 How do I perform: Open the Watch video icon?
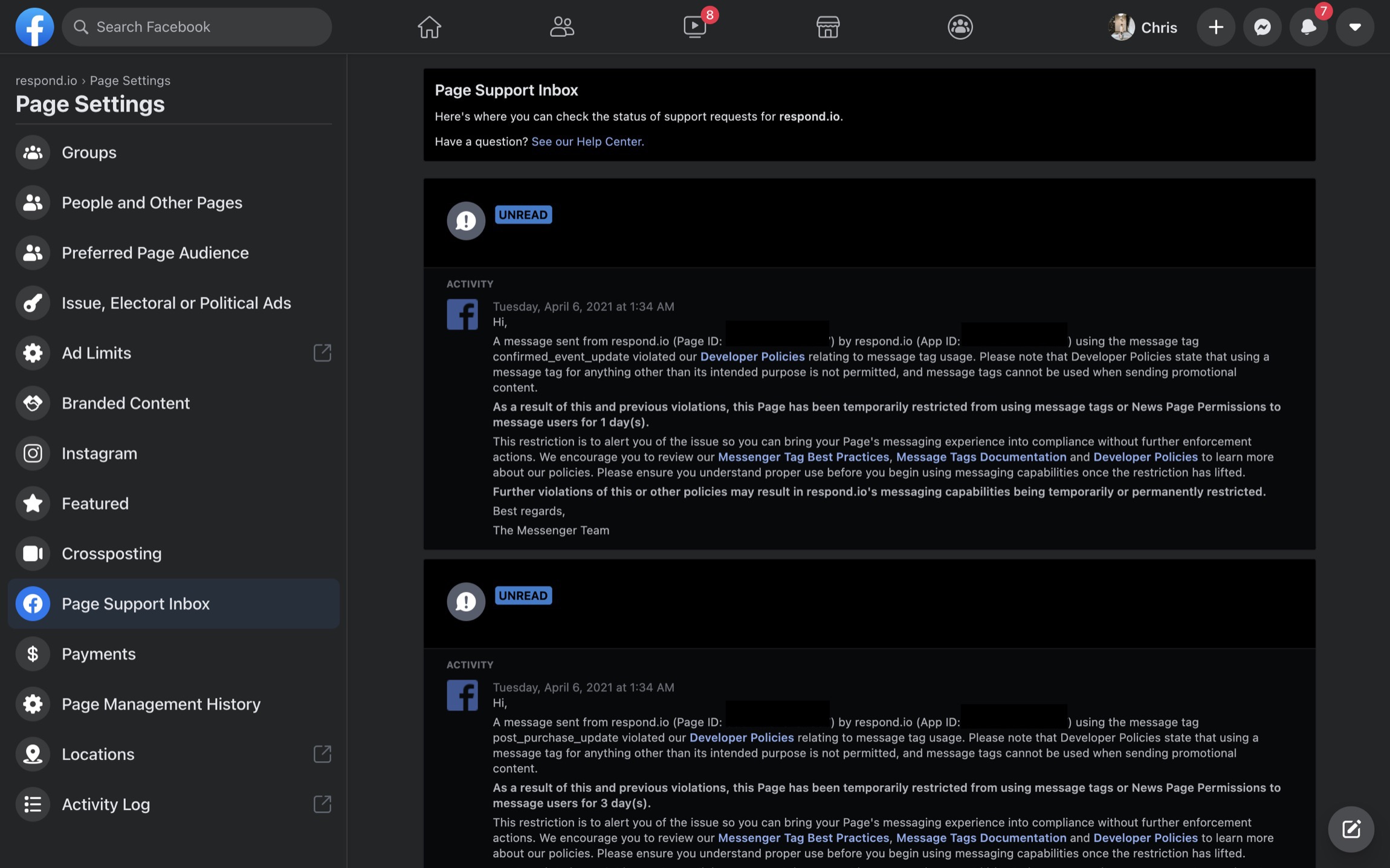tap(695, 27)
